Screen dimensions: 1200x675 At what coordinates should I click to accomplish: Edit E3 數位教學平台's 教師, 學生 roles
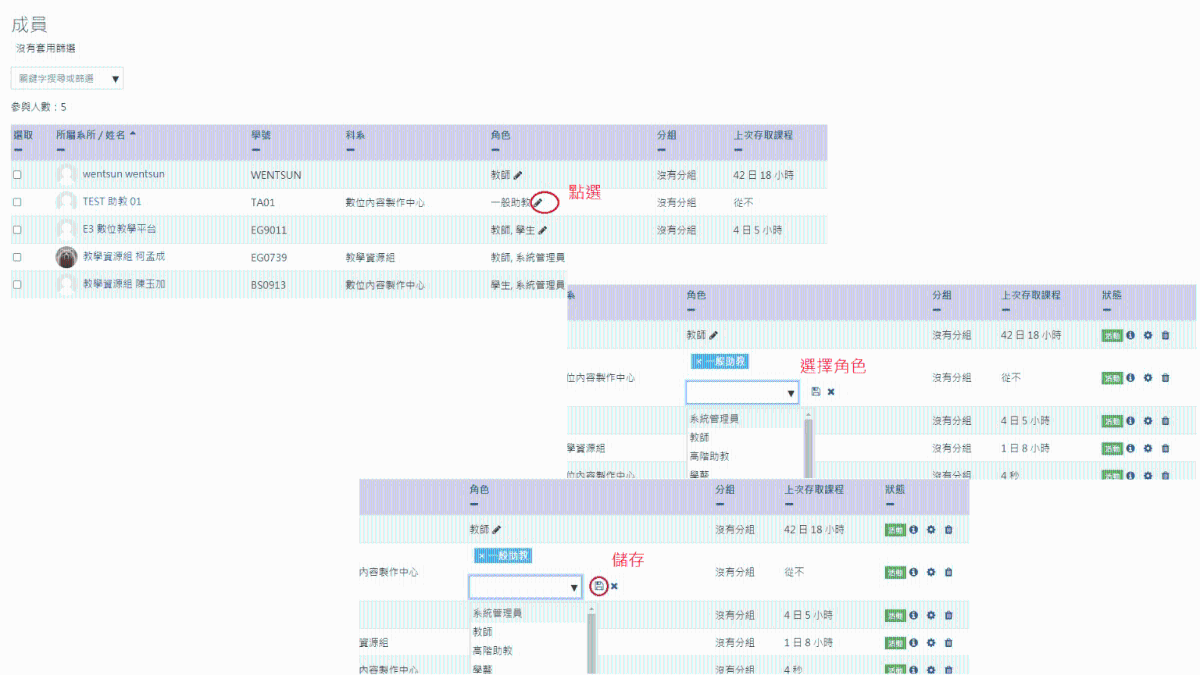click(x=543, y=230)
